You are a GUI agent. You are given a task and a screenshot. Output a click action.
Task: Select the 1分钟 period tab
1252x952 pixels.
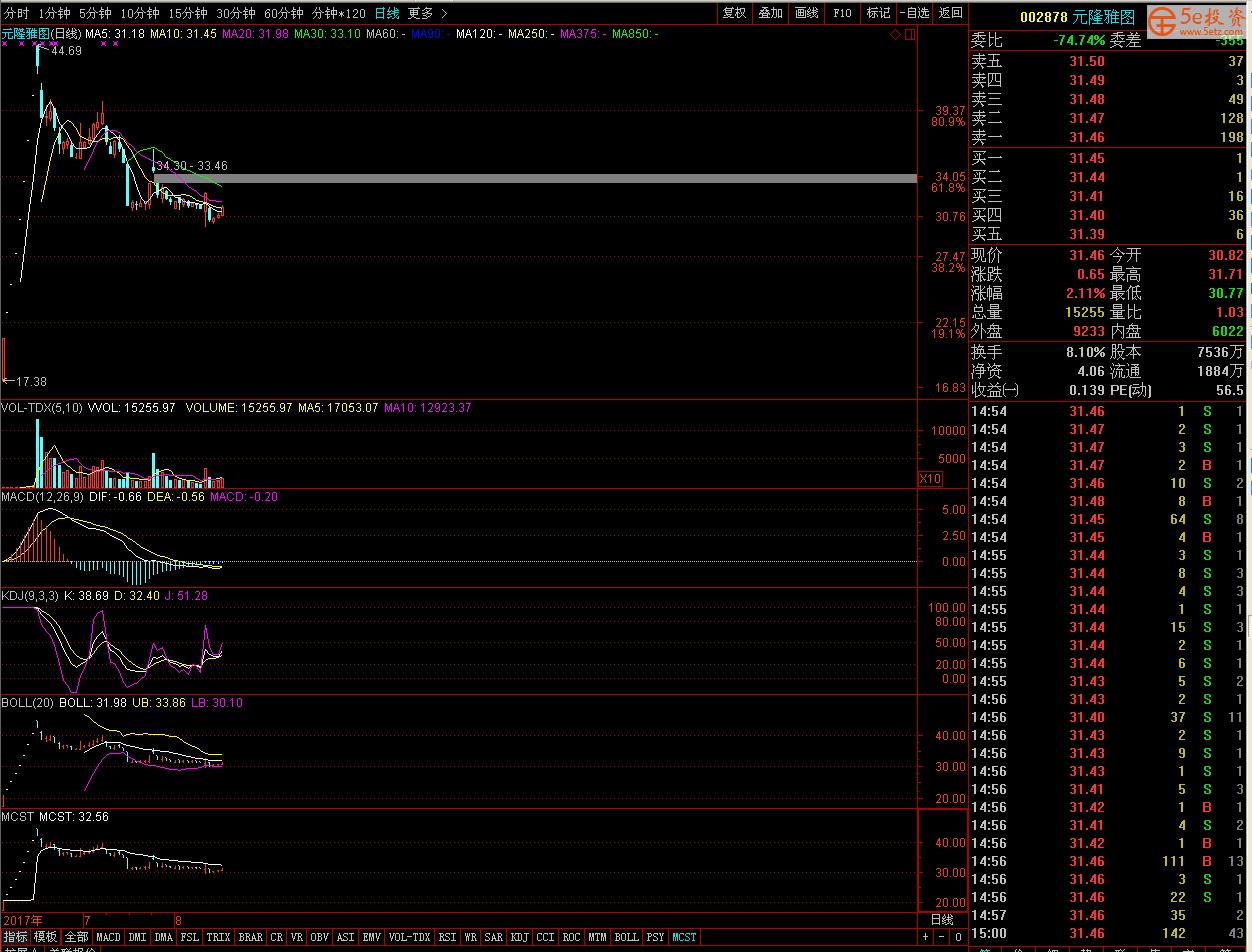[54, 13]
